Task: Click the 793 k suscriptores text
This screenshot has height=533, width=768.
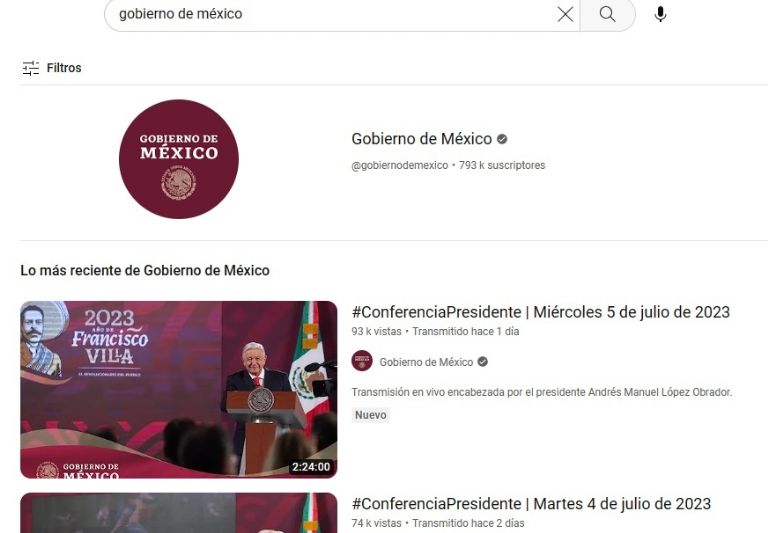Action: pos(502,166)
